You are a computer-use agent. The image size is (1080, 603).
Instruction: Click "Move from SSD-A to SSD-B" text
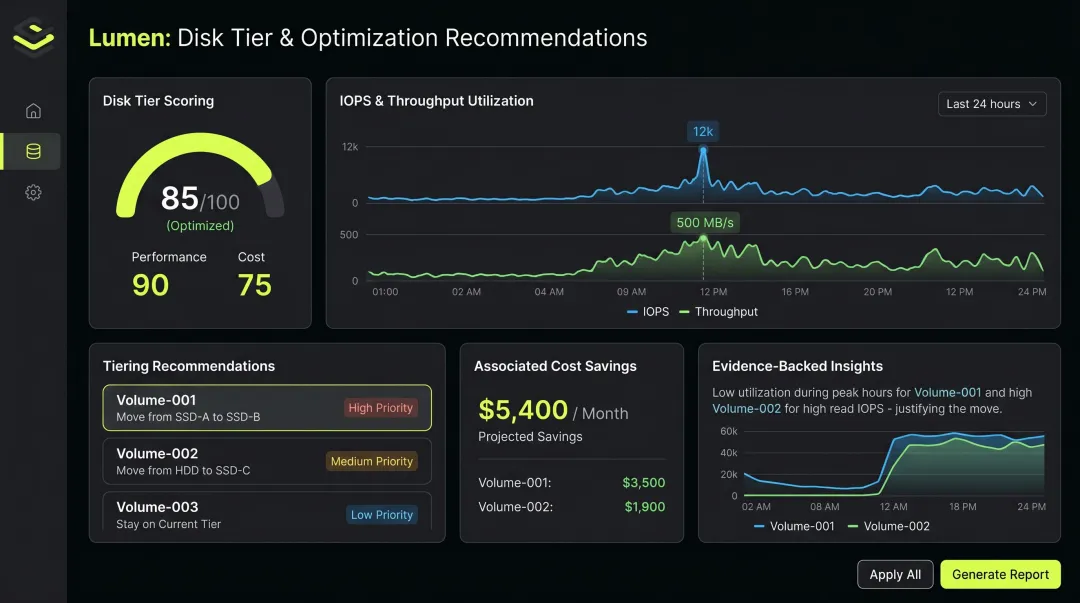188,417
